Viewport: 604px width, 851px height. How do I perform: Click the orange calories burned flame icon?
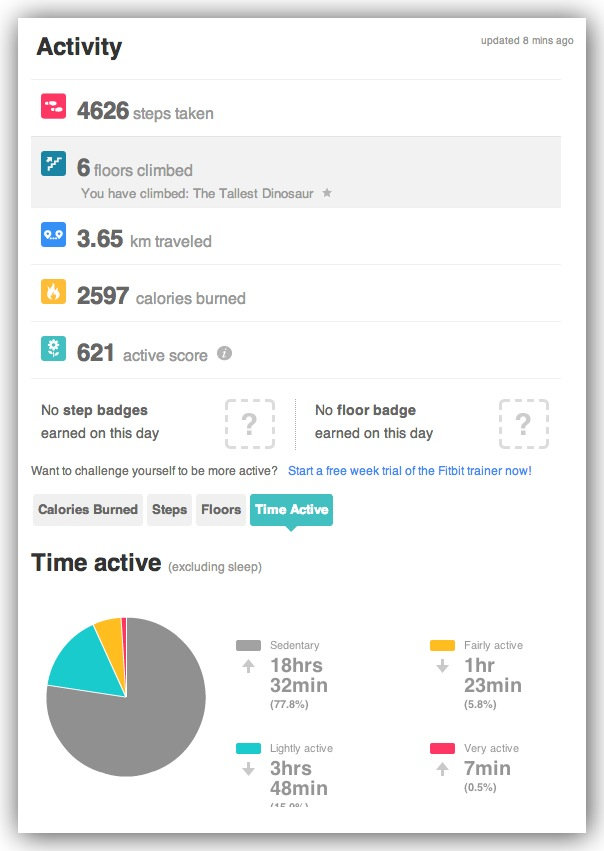(x=53, y=291)
